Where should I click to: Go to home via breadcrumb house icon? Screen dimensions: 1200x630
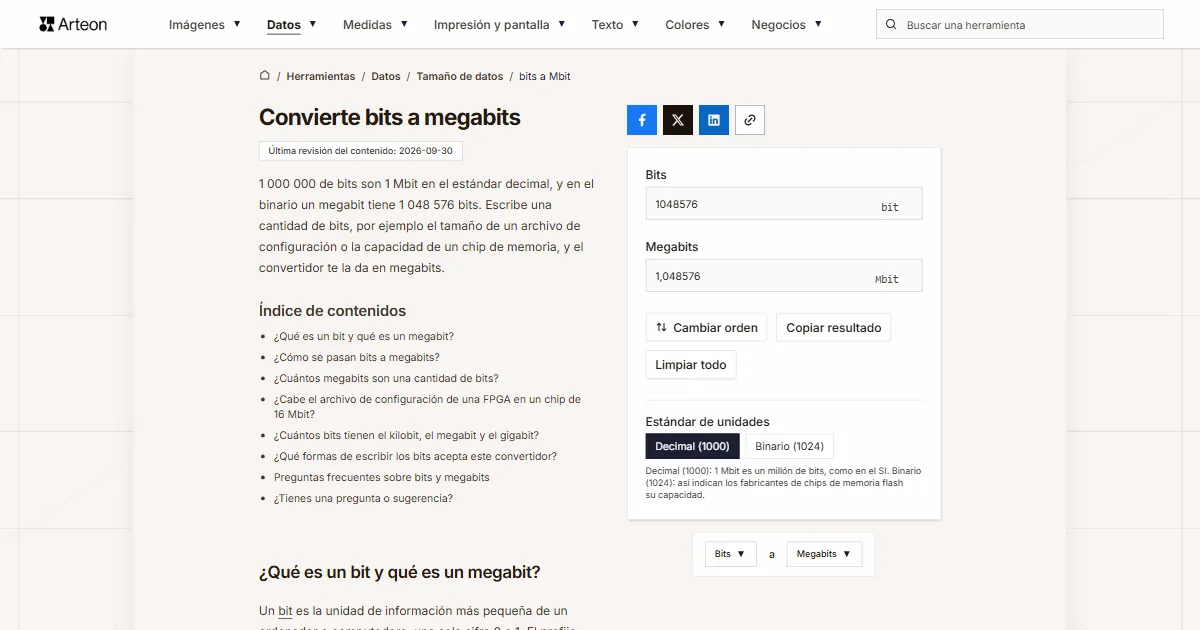[x=265, y=75]
